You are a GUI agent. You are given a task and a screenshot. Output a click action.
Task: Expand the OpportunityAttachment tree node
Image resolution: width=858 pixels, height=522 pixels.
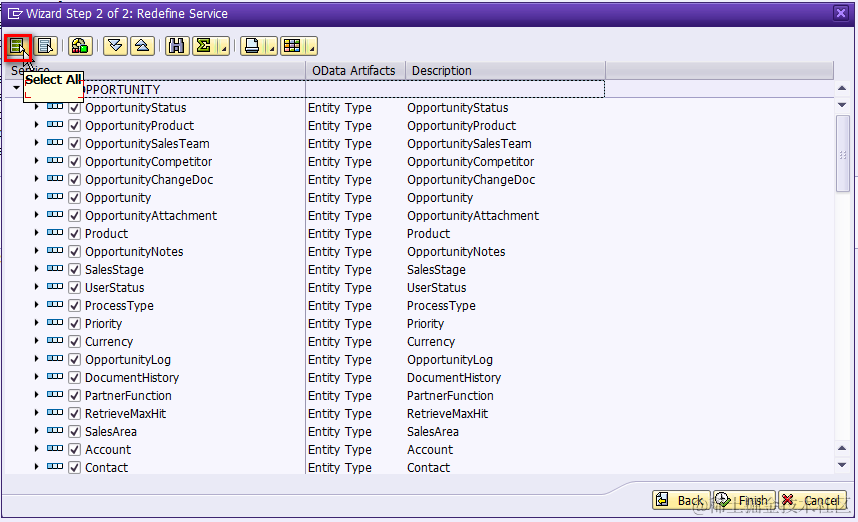[36, 215]
